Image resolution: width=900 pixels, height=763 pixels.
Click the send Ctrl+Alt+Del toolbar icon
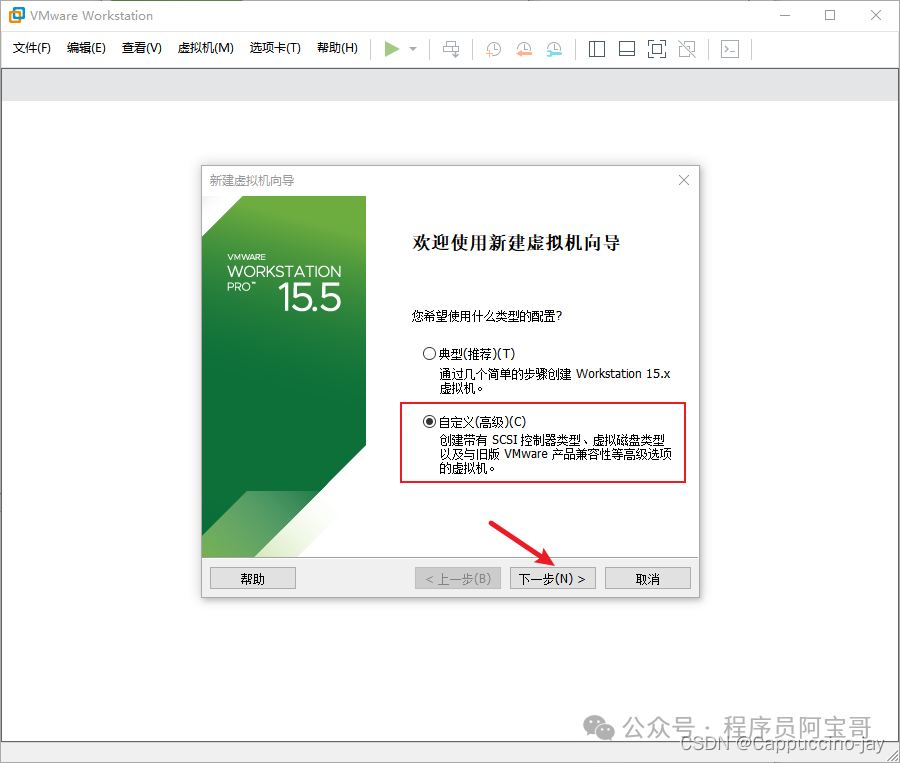pyautogui.click(x=451, y=49)
